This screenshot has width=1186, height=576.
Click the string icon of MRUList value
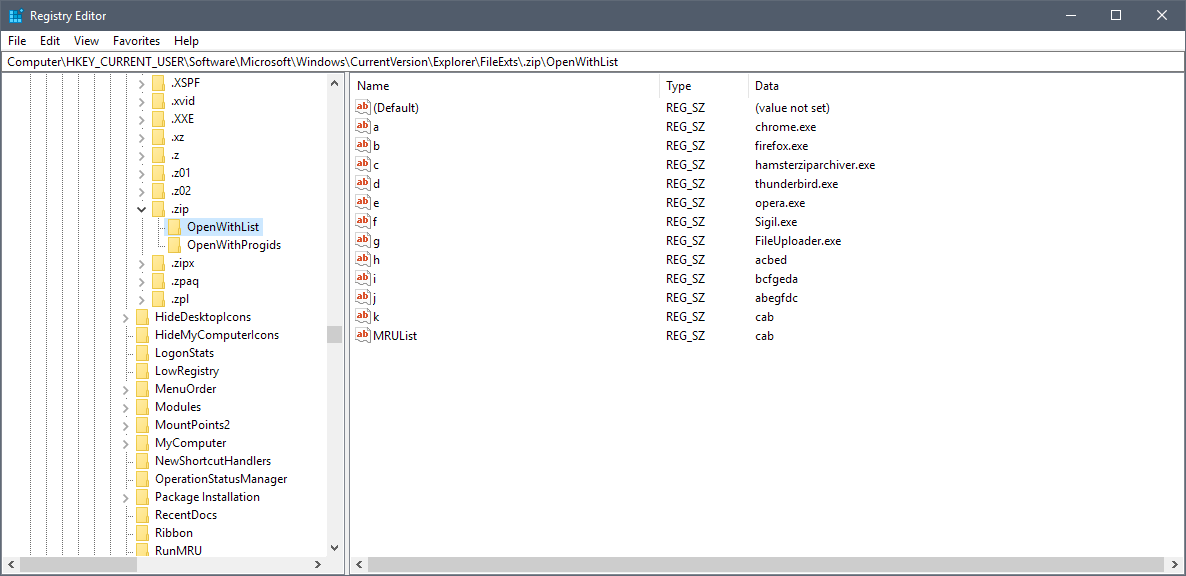coord(363,335)
